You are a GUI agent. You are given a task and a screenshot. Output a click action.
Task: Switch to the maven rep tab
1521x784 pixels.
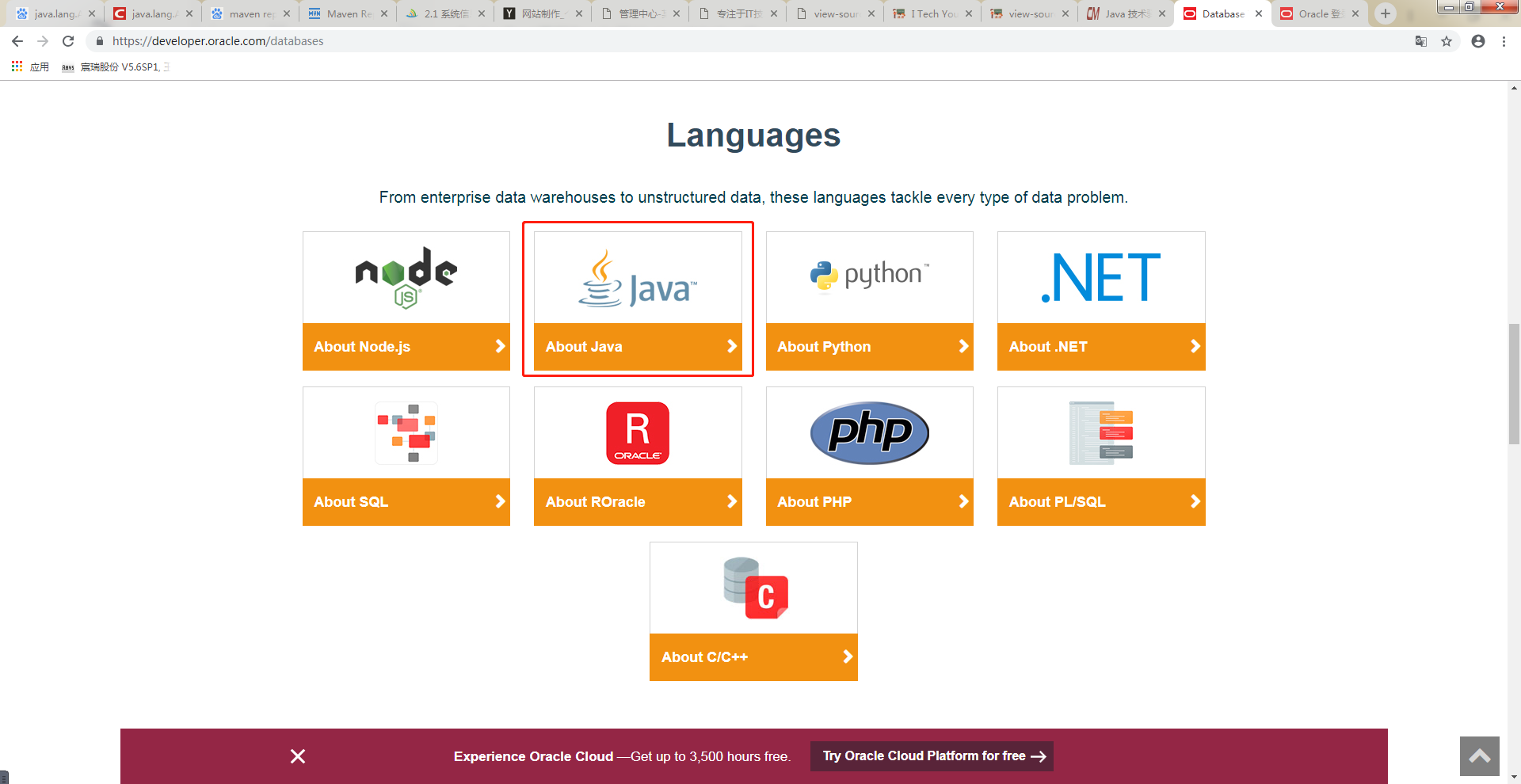pyautogui.click(x=250, y=13)
